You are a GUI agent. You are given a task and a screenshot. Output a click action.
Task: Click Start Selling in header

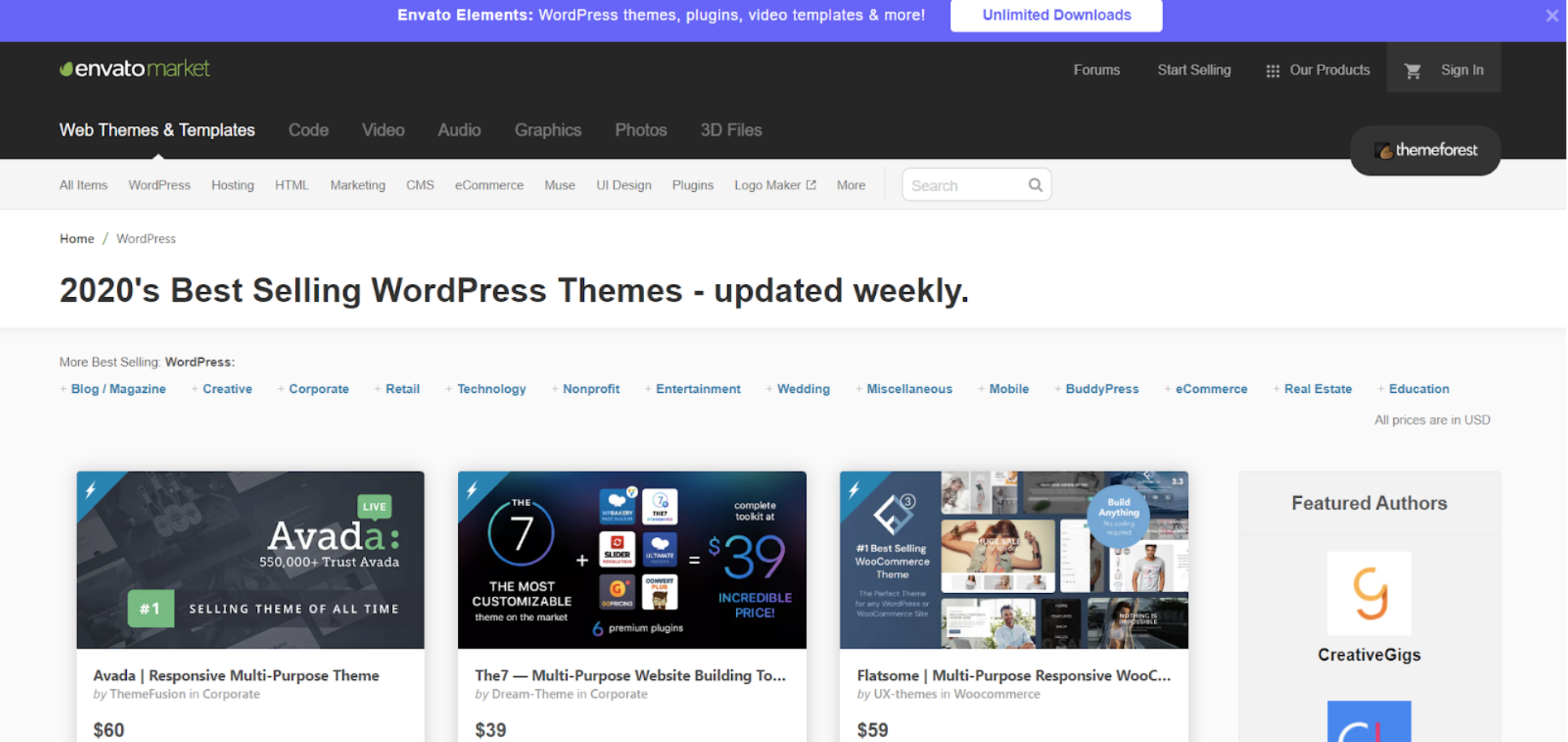(1194, 70)
